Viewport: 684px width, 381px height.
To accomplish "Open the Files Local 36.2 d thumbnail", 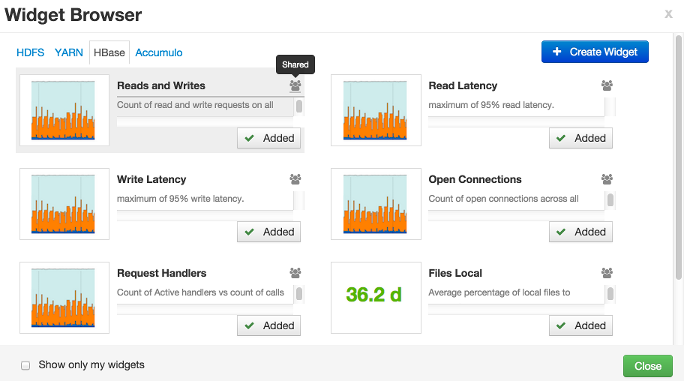I will pyautogui.click(x=376, y=298).
